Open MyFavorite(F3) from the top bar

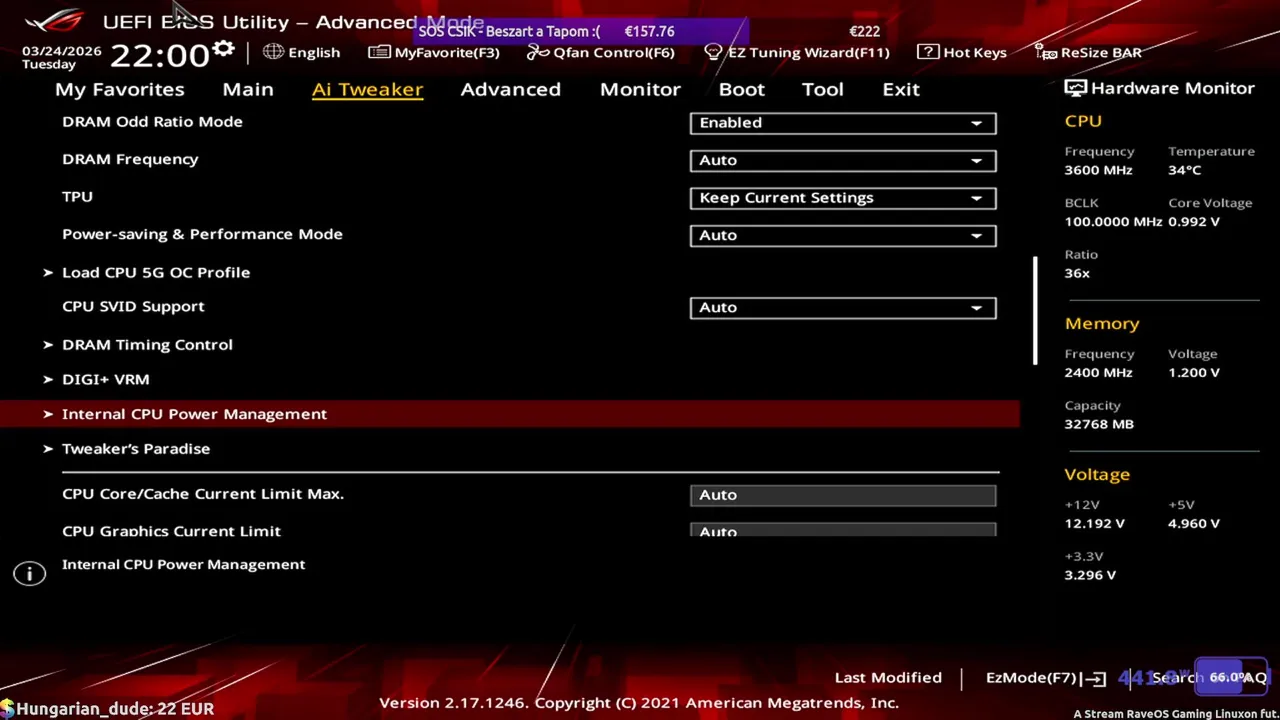pos(434,52)
